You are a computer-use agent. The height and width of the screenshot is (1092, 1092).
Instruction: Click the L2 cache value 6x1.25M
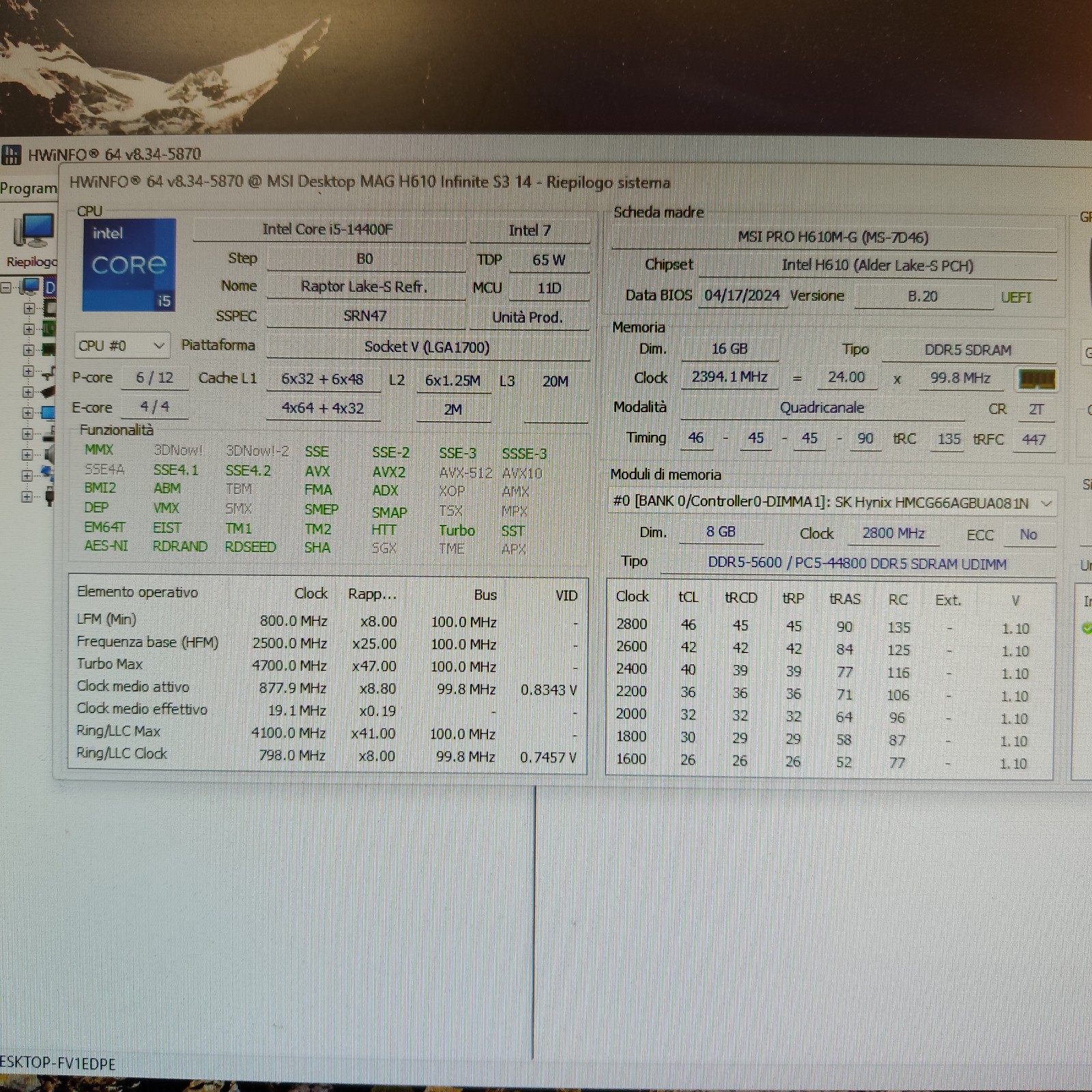pos(453,381)
